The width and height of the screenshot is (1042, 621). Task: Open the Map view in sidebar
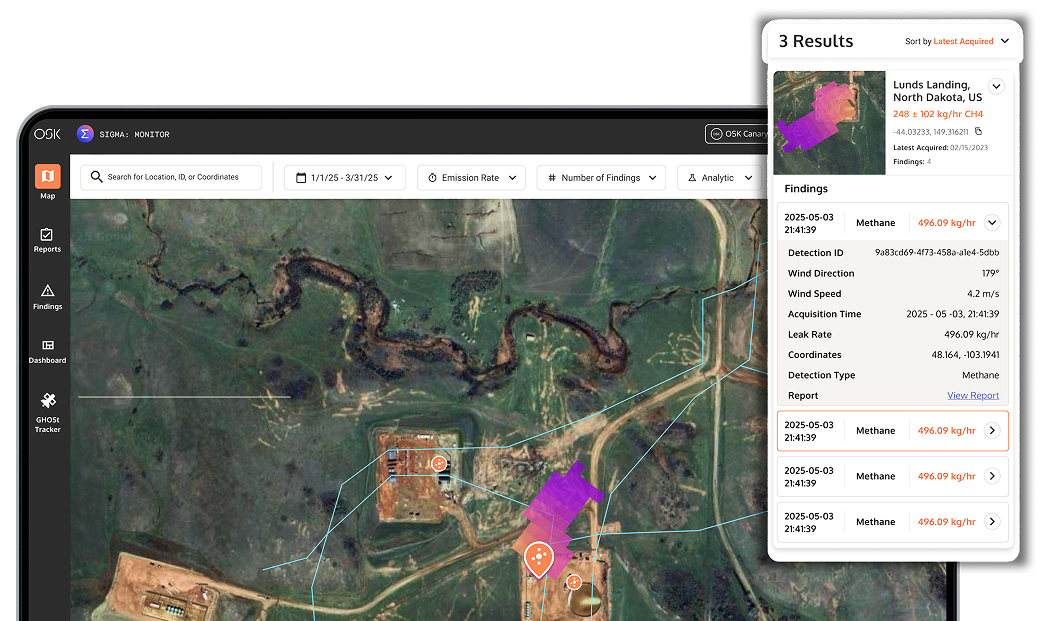(x=47, y=182)
